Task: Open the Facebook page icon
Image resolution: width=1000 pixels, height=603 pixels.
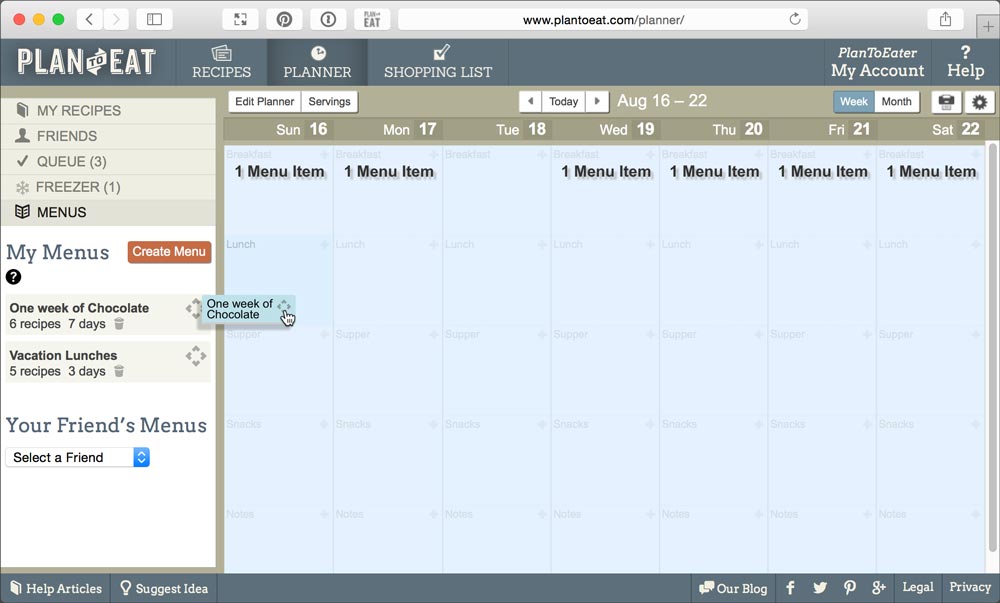Action: [790, 588]
